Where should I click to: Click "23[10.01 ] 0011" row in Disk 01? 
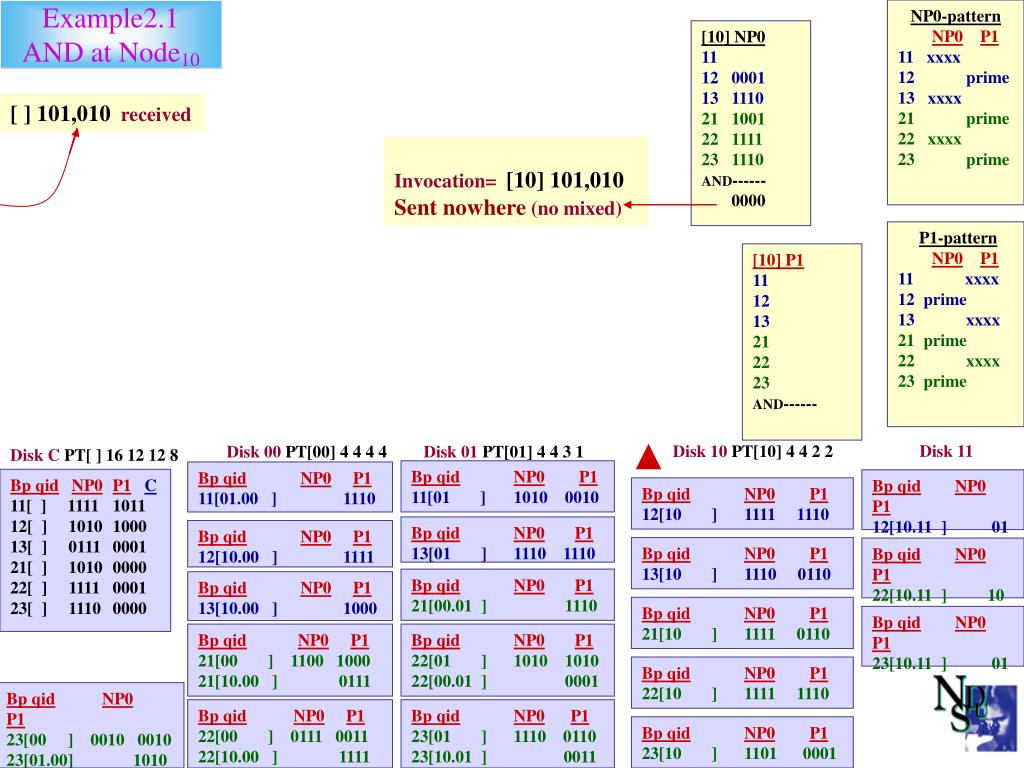click(503, 757)
